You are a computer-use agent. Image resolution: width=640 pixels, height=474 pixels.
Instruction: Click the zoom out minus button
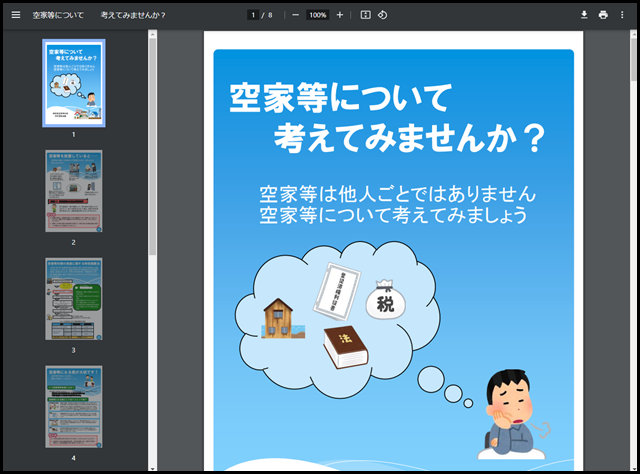click(x=296, y=15)
